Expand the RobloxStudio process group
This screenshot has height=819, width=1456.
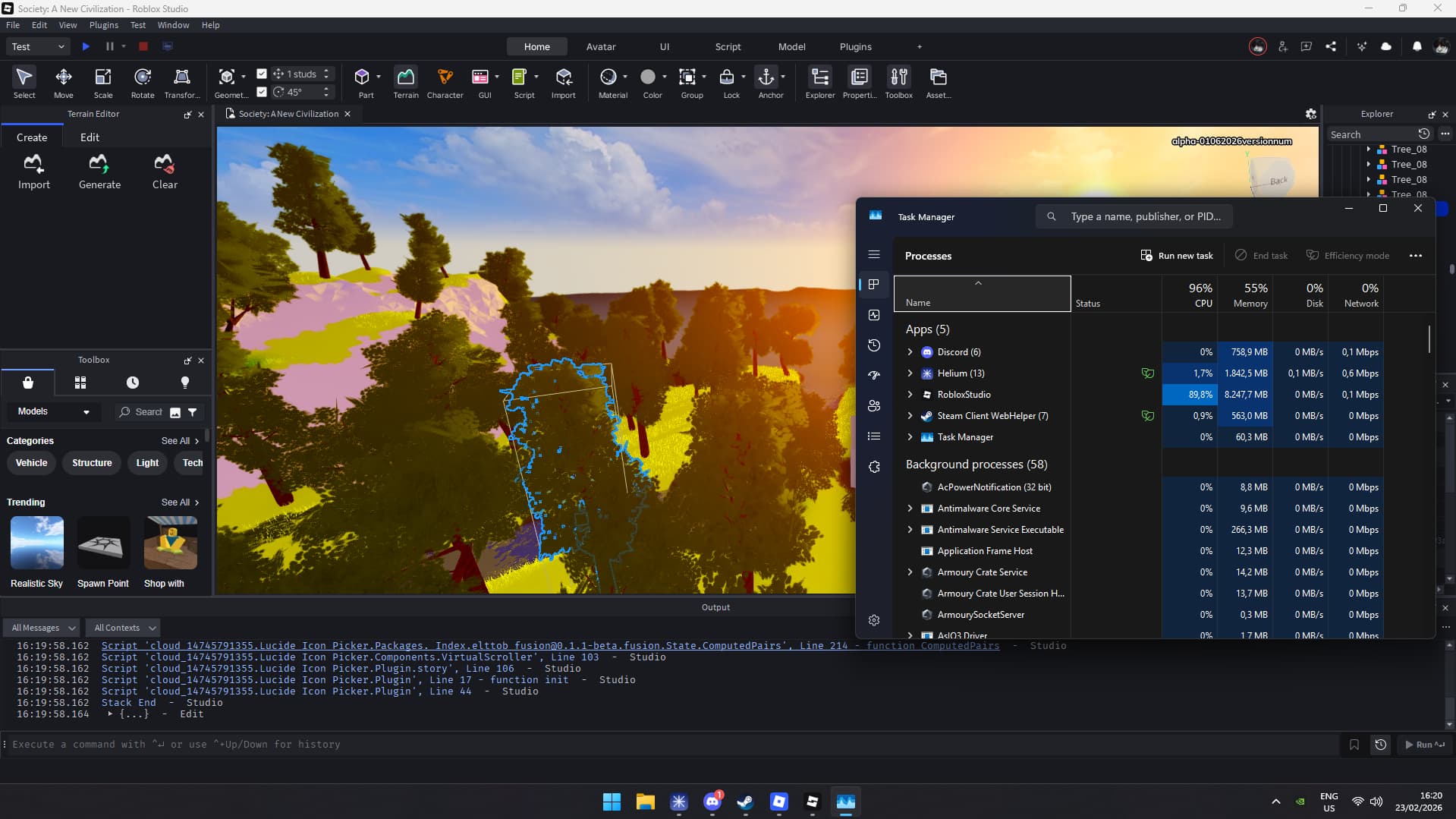(x=910, y=395)
